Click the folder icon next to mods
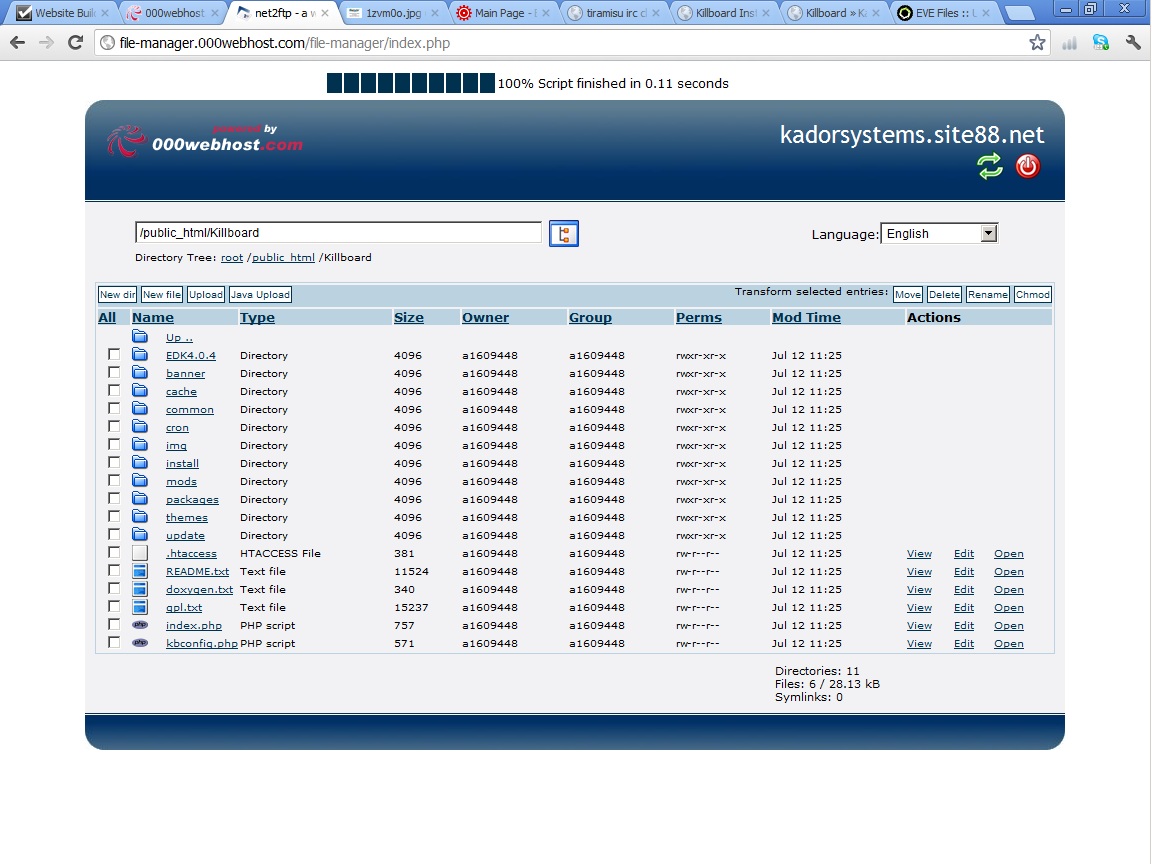 pos(140,480)
